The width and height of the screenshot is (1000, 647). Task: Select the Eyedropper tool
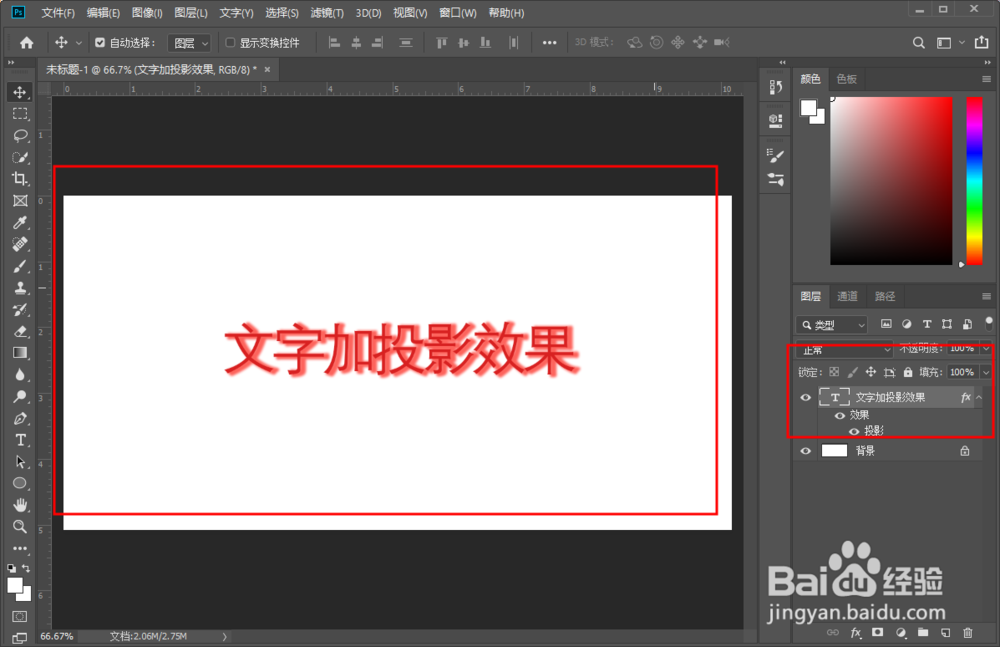(20, 222)
